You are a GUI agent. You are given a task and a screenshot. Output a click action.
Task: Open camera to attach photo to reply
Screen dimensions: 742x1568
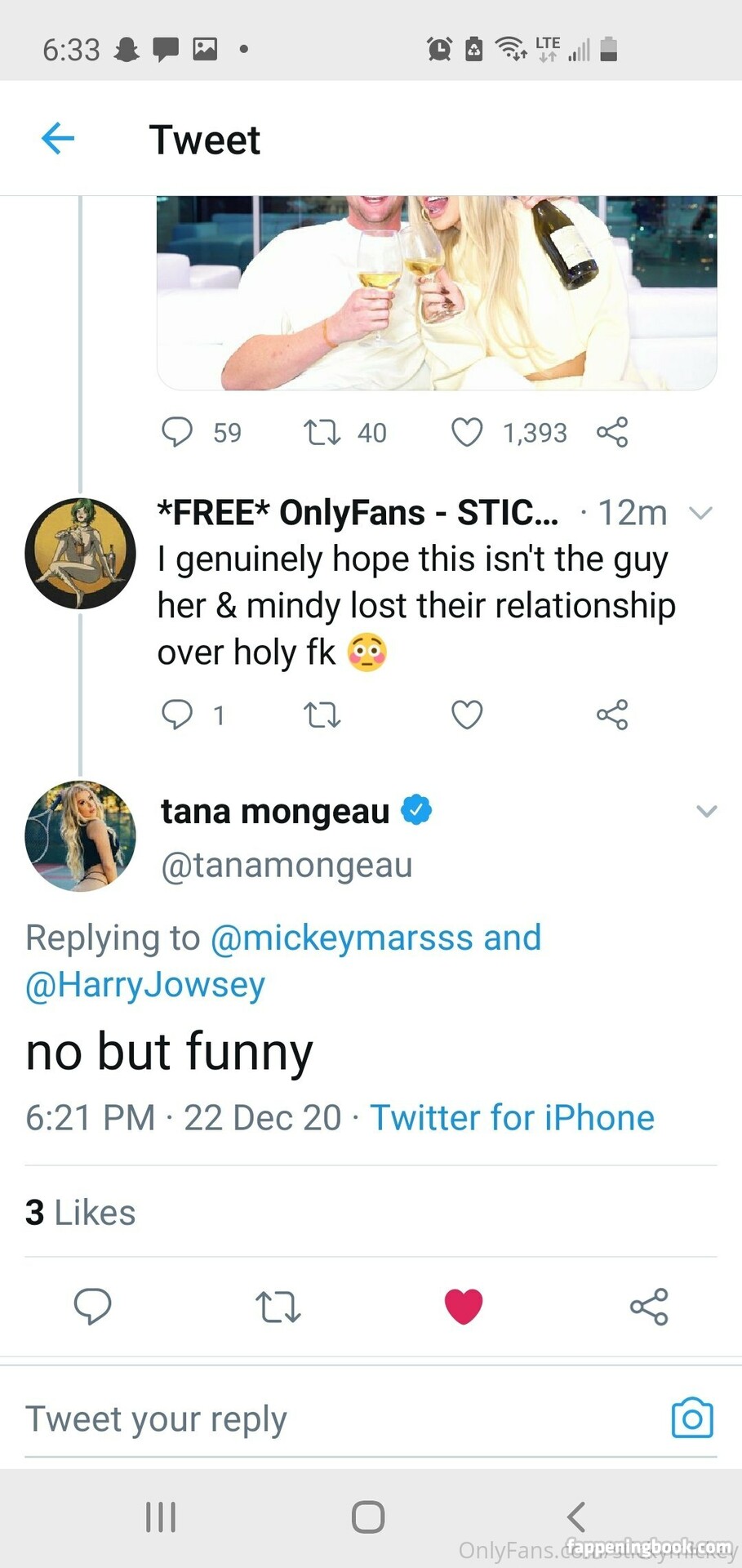point(691,1418)
